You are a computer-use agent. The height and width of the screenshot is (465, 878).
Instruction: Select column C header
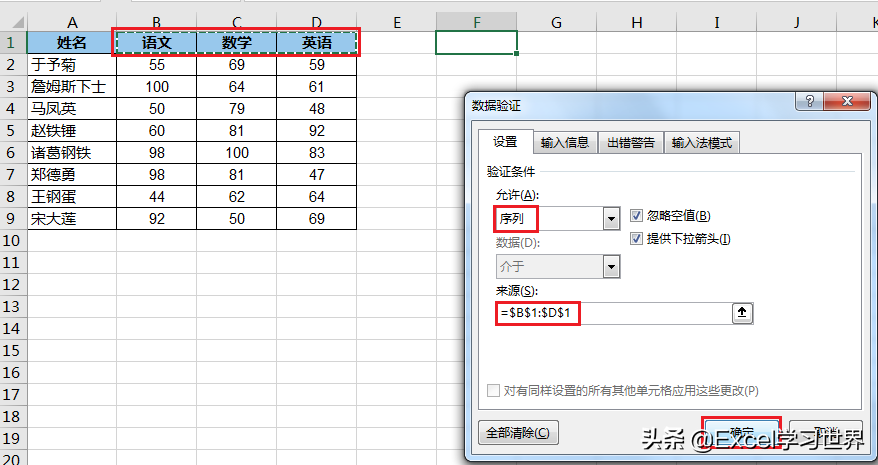point(236,22)
